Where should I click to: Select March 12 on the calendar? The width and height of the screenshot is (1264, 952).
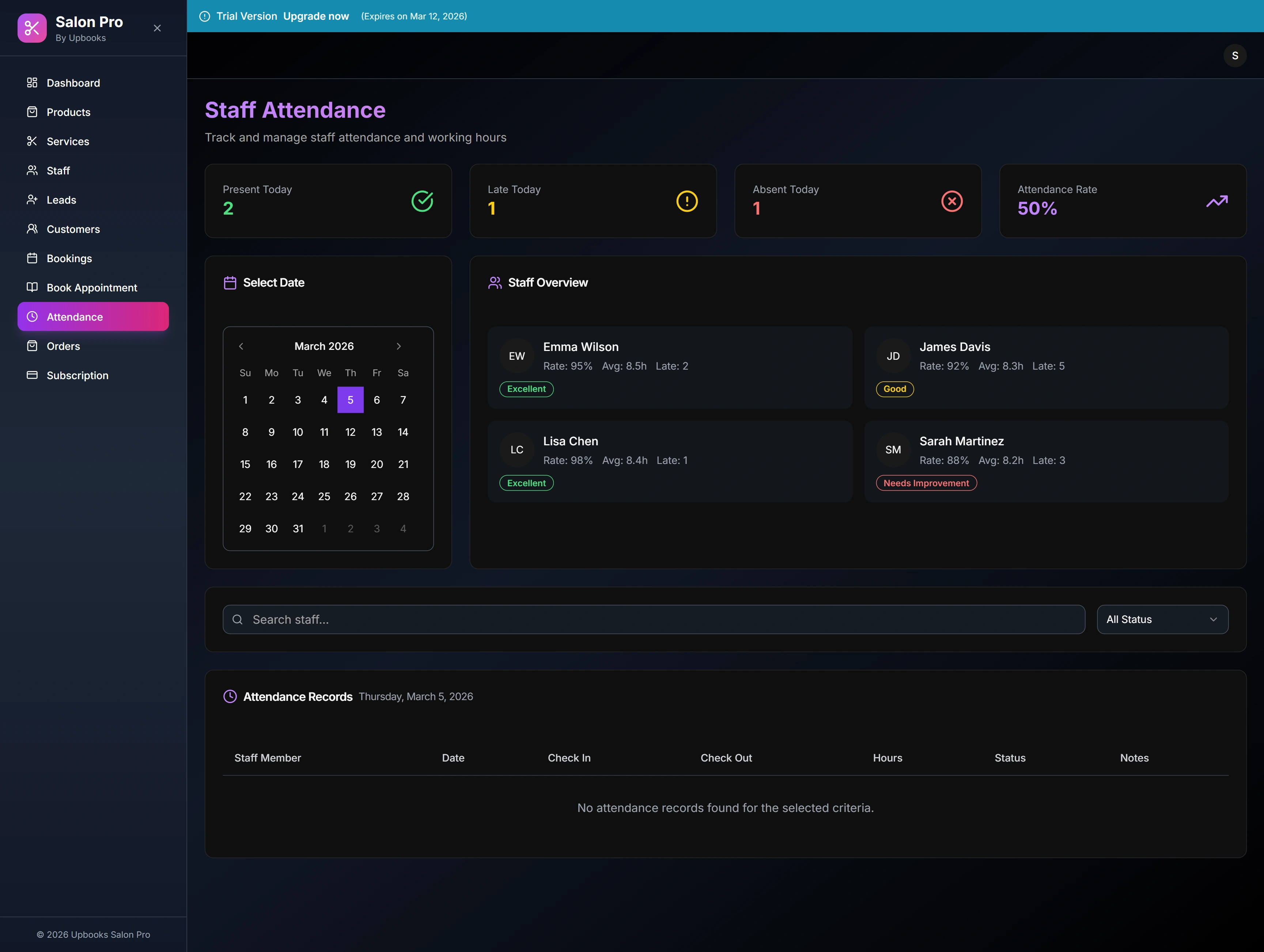[350, 432]
